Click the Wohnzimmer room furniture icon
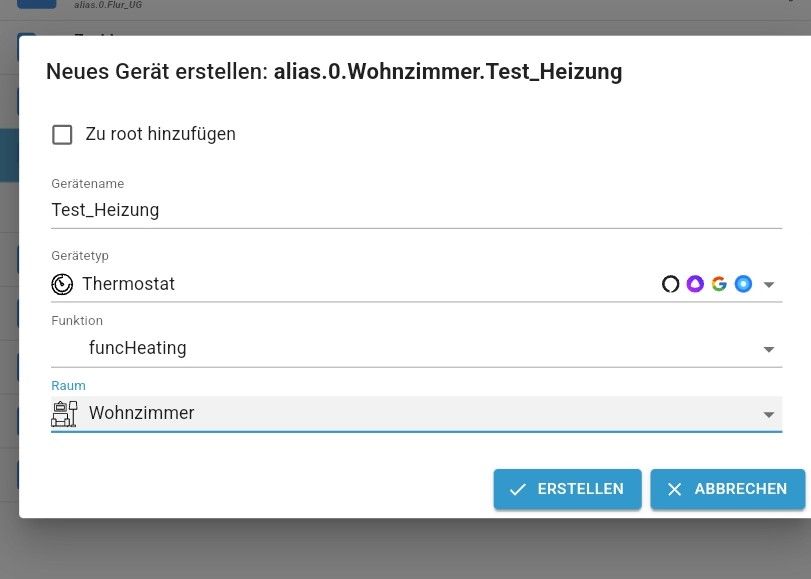811x579 pixels. (64, 413)
